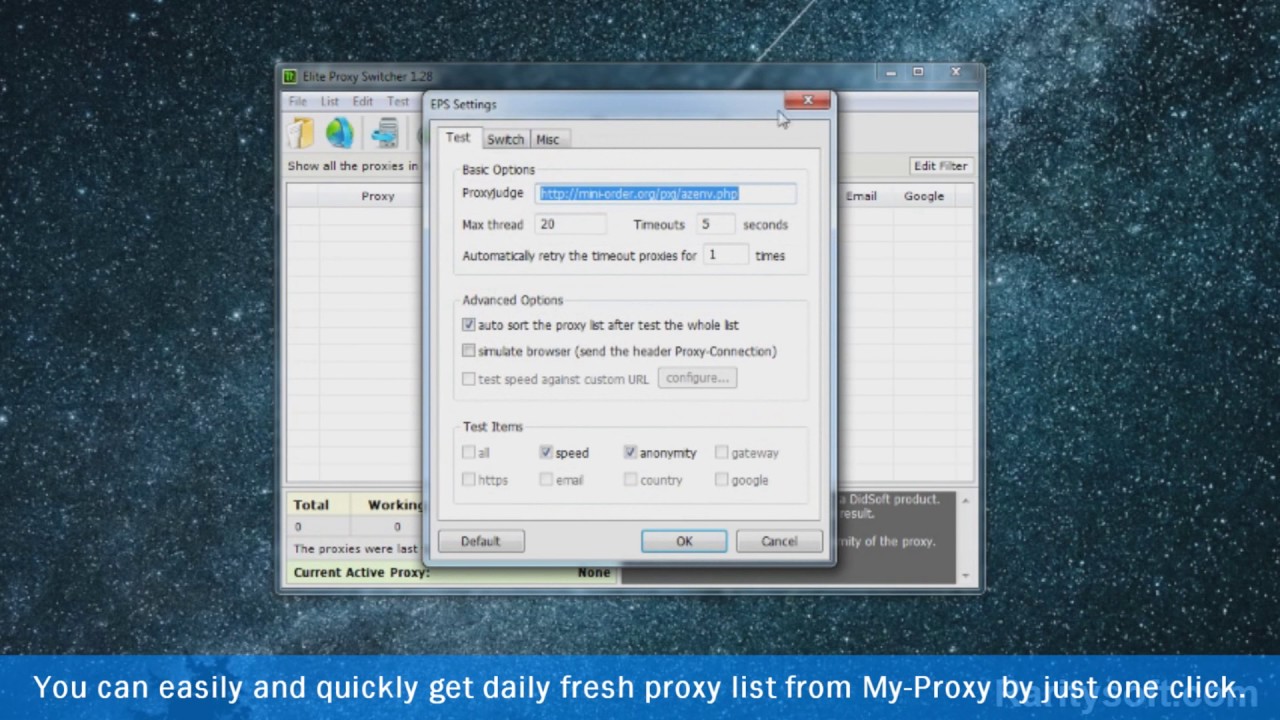This screenshot has height=720, width=1280.
Task: Click the info panel scrollbar up arrow
Action: pos(966,500)
